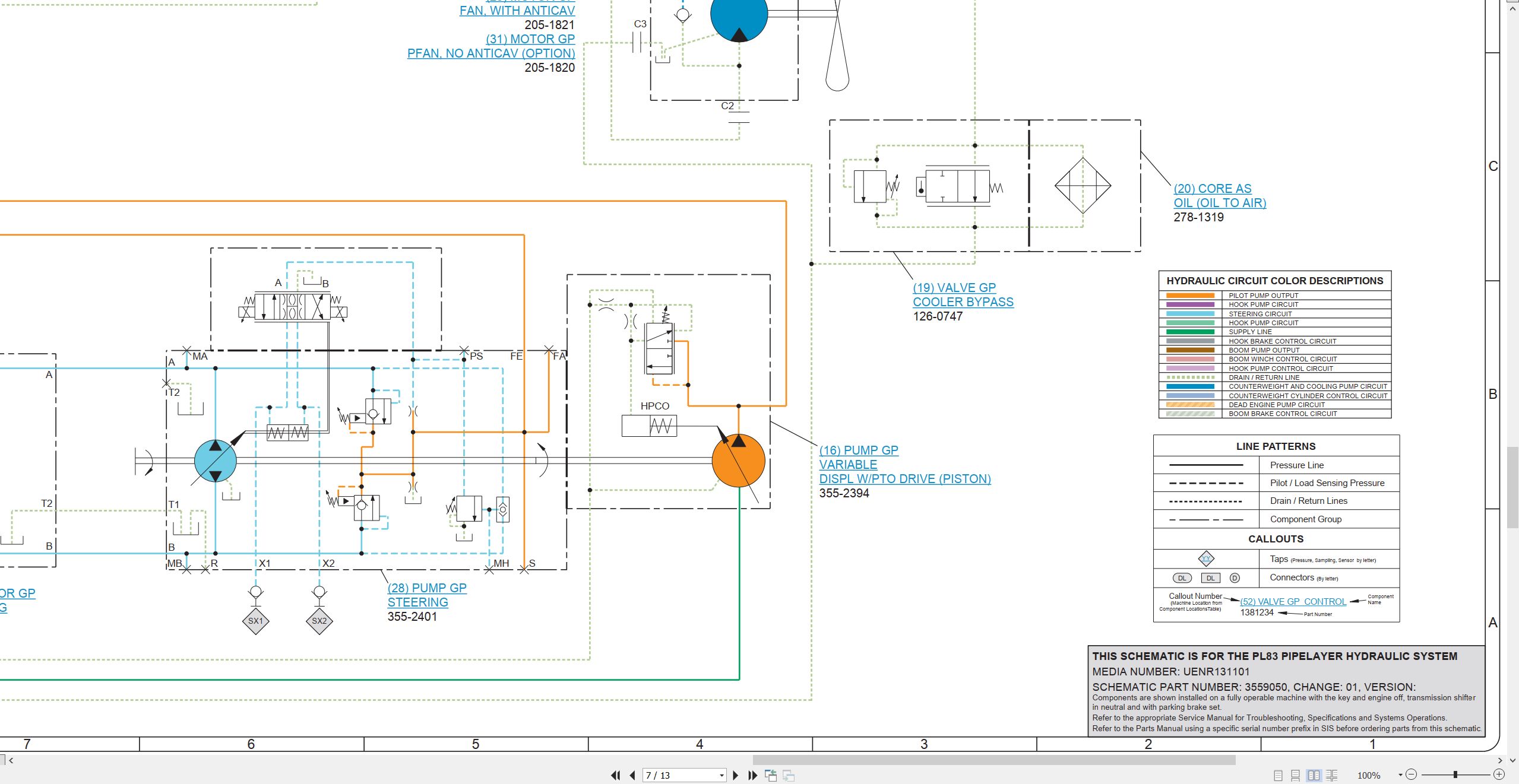Viewport: 1519px width, 784px height.
Task: Click the 'HYDRAULIC CIRCUIT COLOR DESCRIPTIONS' heading
Action: 1275,281
